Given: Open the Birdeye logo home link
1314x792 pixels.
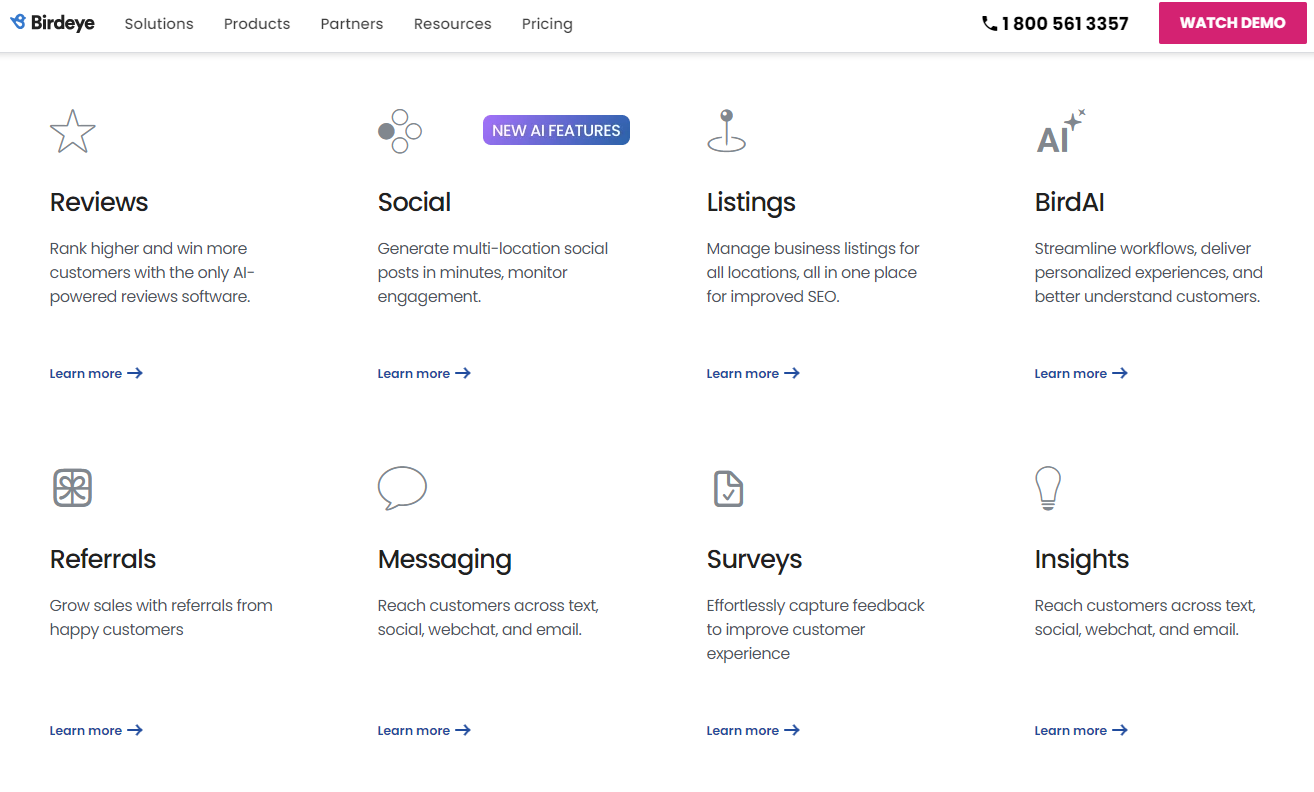Looking at the screenshot, I should (53, 23).
